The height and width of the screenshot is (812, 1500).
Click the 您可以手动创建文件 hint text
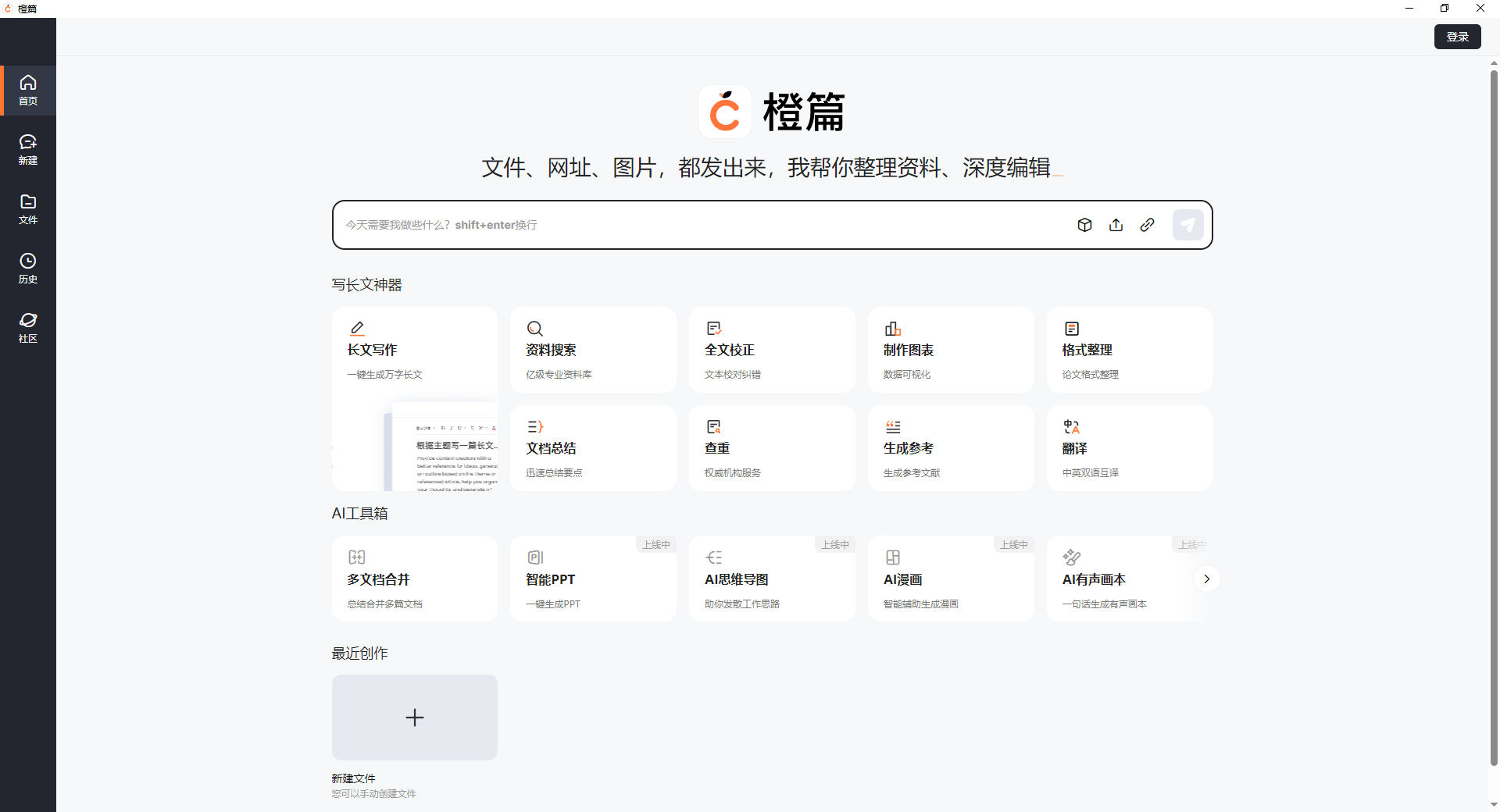373,794
